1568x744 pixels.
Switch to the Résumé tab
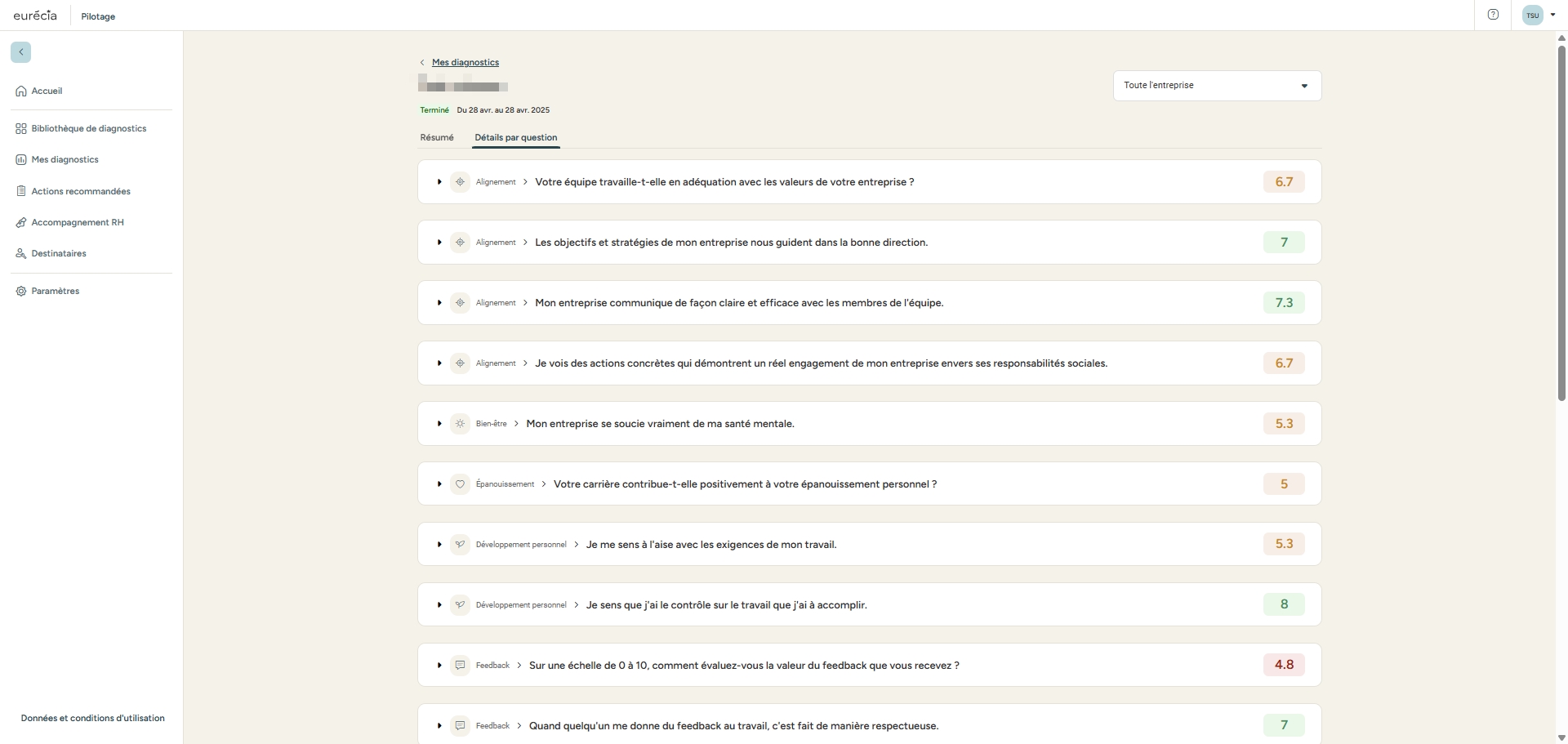coord(437,138)
